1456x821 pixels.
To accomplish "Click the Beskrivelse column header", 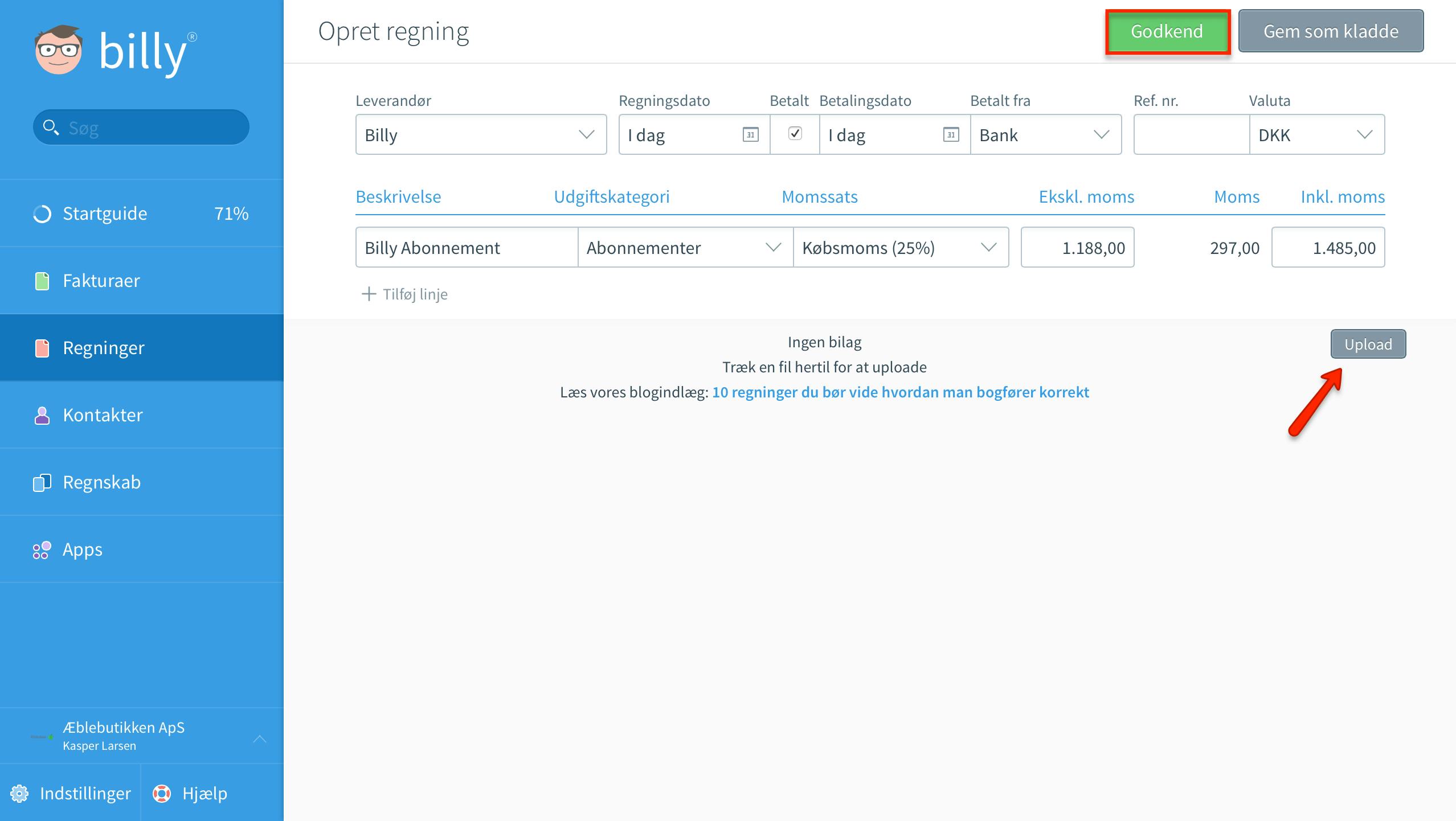I will [398, 196].
